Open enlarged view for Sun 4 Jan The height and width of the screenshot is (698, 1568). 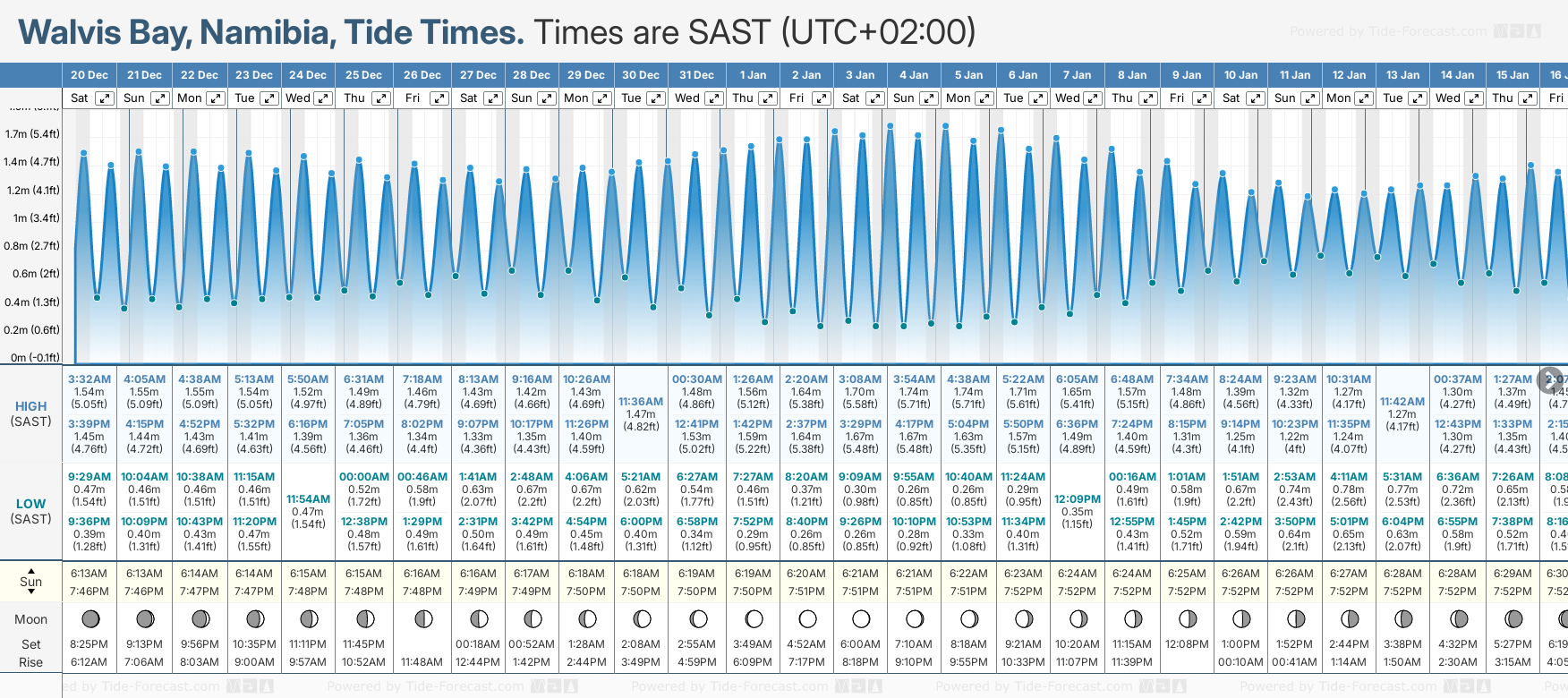[928, 98]
